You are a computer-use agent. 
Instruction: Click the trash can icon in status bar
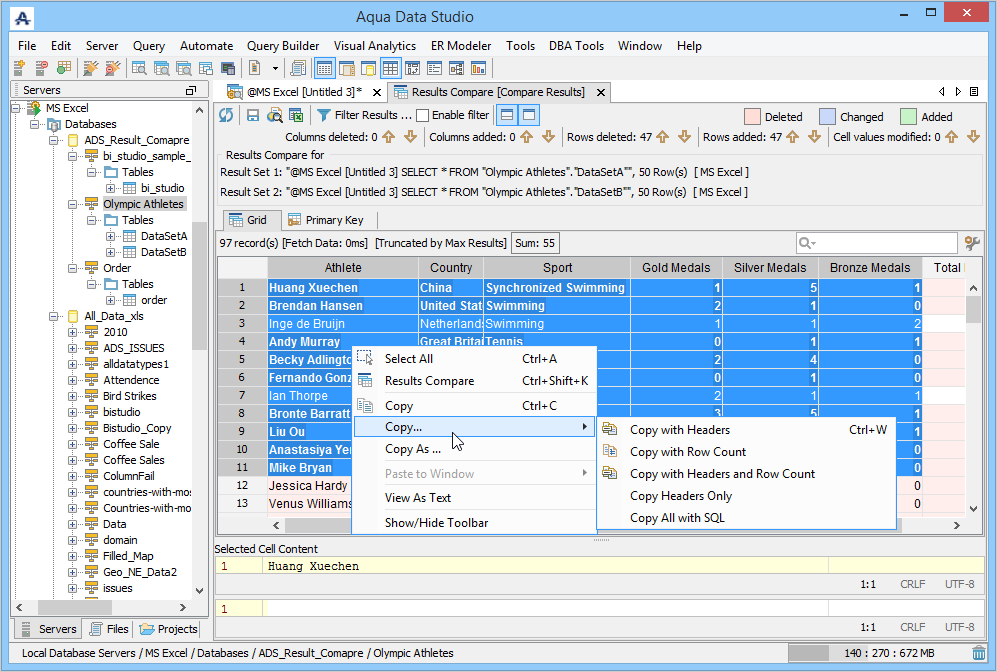978,653
